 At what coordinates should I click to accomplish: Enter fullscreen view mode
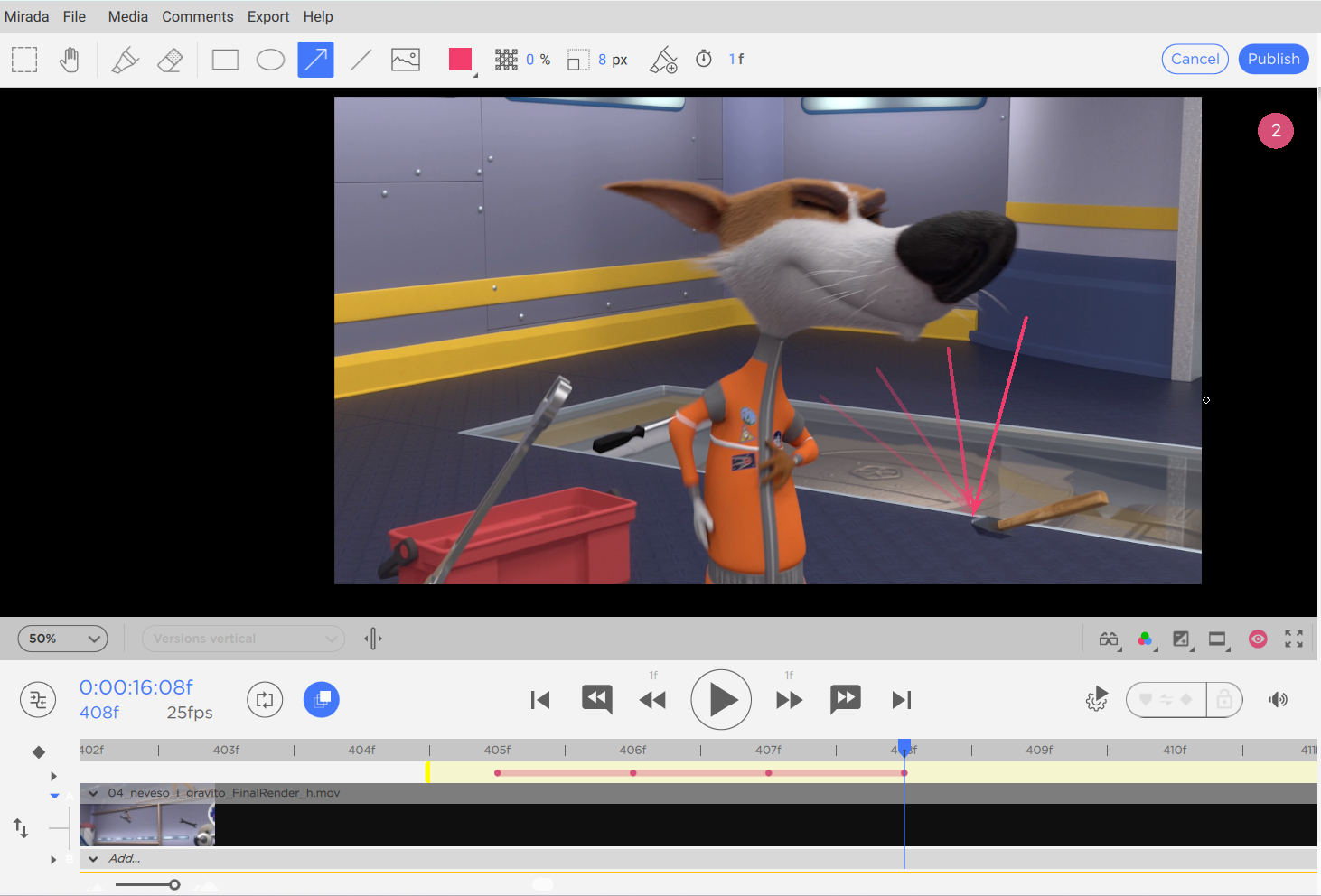[1294, 639]
